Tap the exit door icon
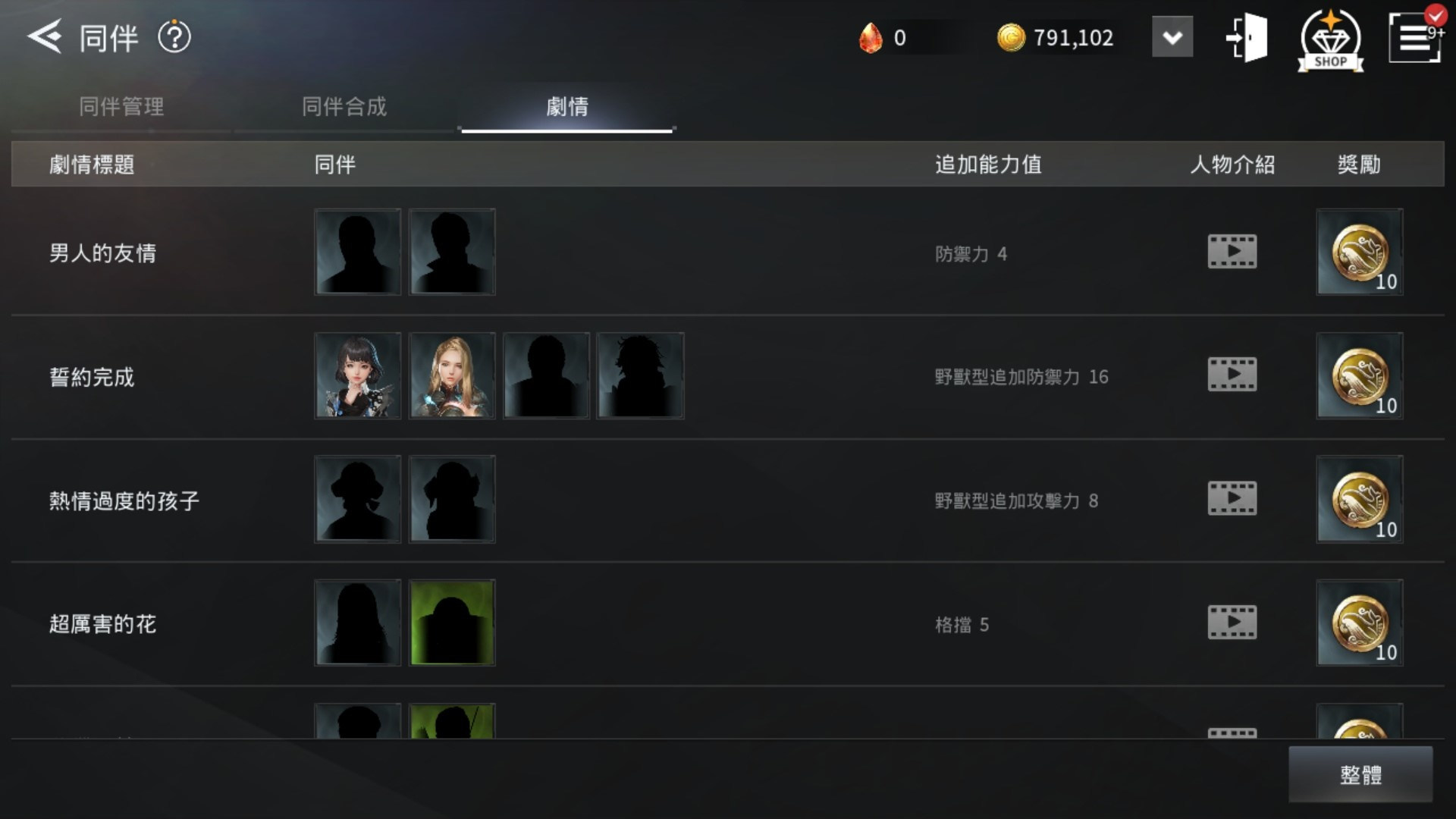This screenshot has height=819, width=1456. [x=1247, y=37]
